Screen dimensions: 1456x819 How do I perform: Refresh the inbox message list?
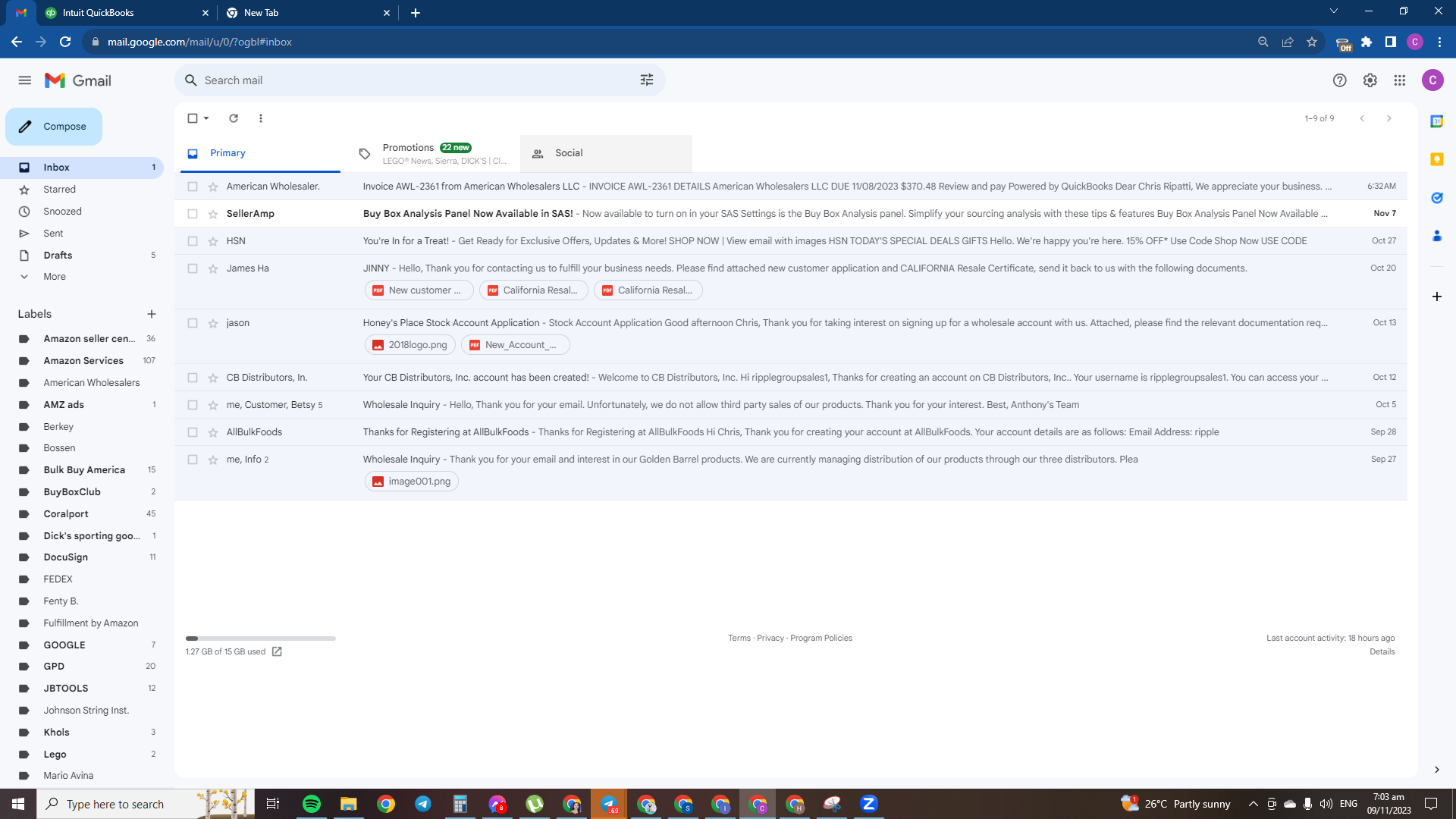234,118
